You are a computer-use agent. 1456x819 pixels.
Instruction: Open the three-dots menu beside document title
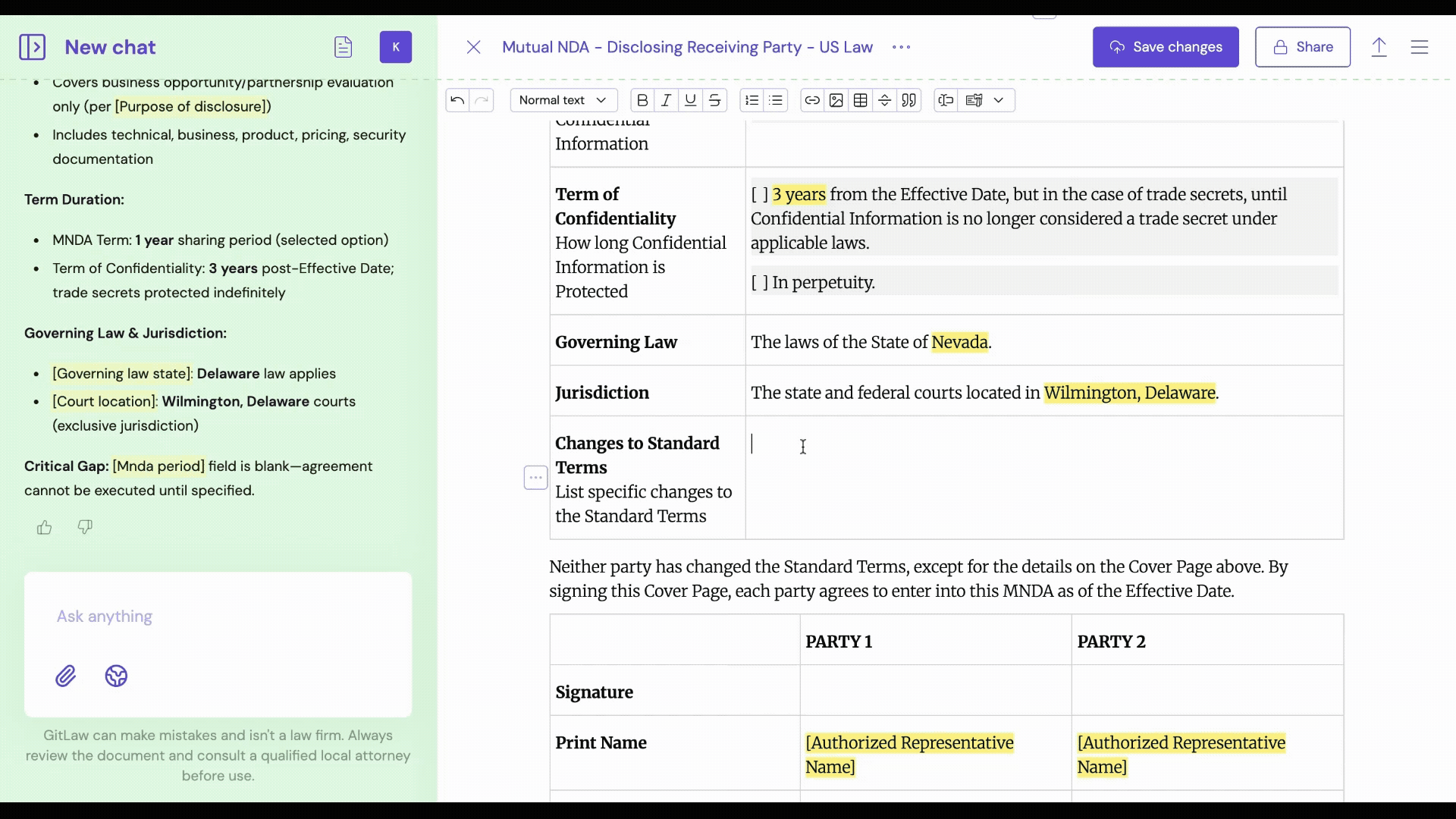point(901,47)
